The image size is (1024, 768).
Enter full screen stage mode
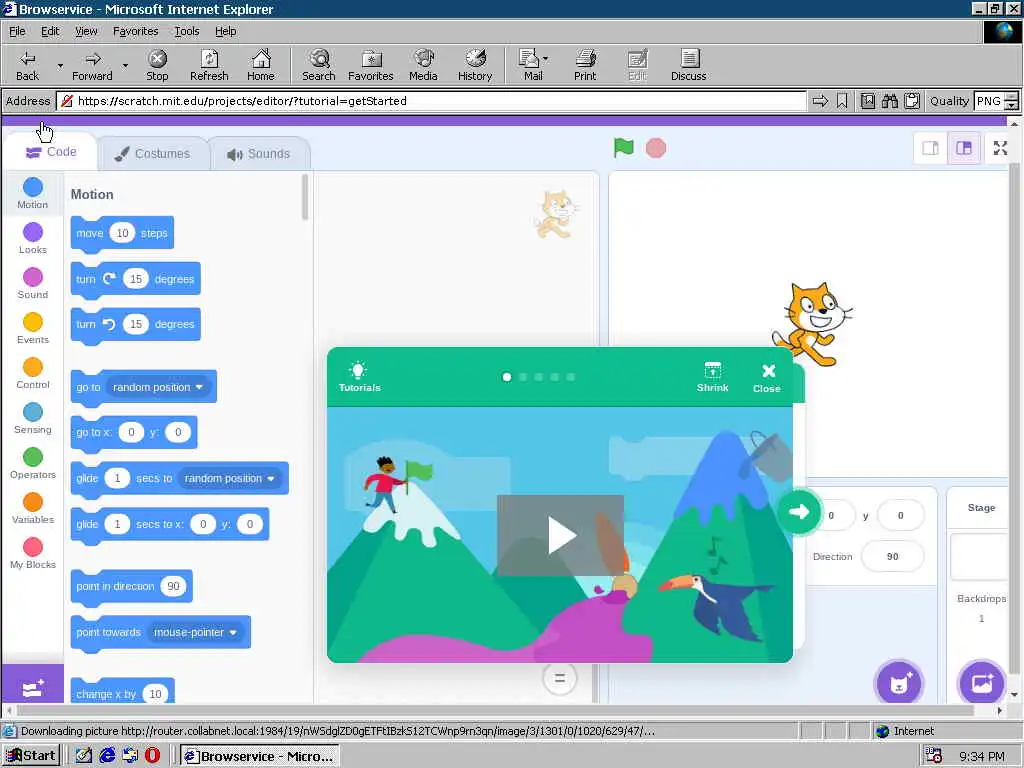click(x=1000, y=148)
